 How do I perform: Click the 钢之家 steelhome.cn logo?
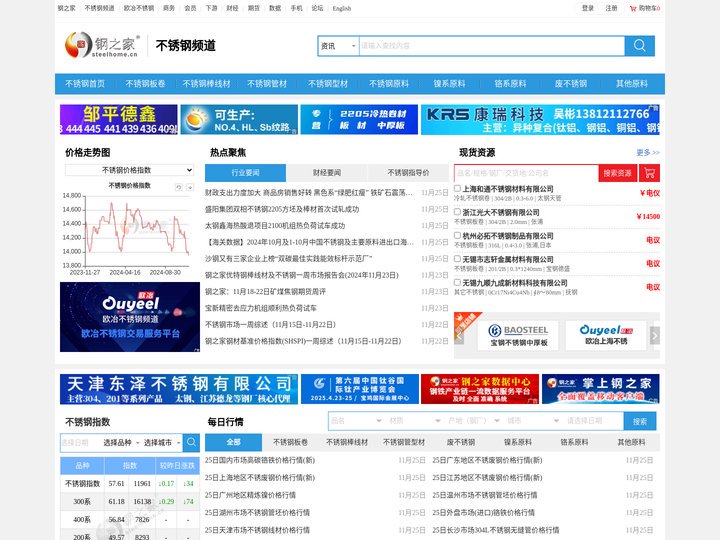pos(102,45)
